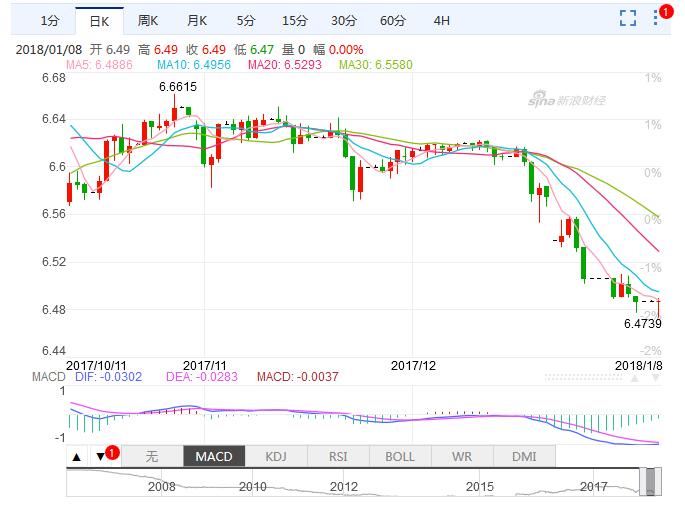
Task: Show the RSI indicator
Action: (337, 456)
